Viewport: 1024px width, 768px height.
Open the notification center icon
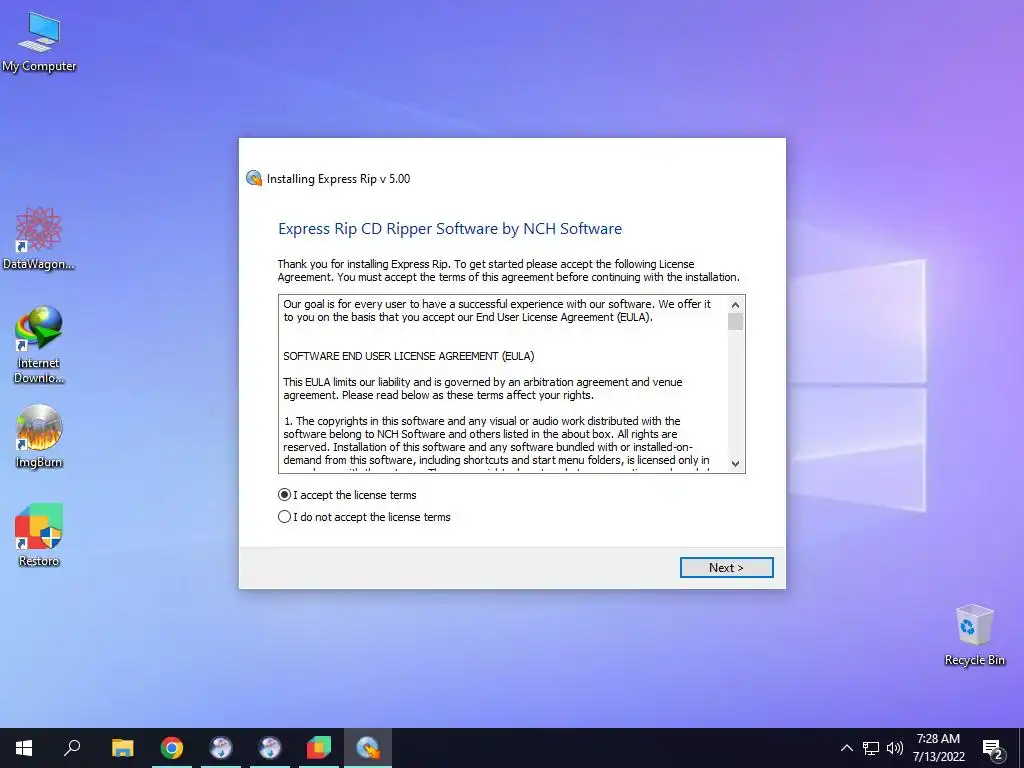[x=993, y=748]
